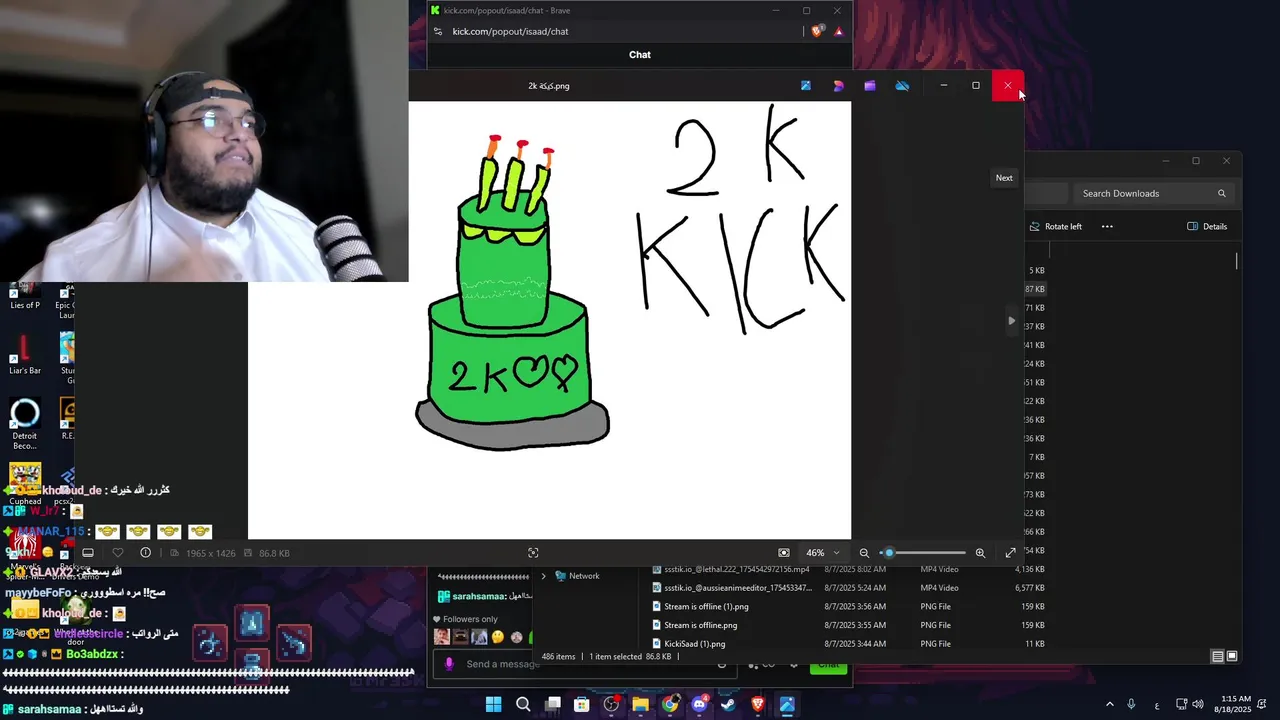
Task: Click the Send a message chat box
Action: click(x=585, y=664)
